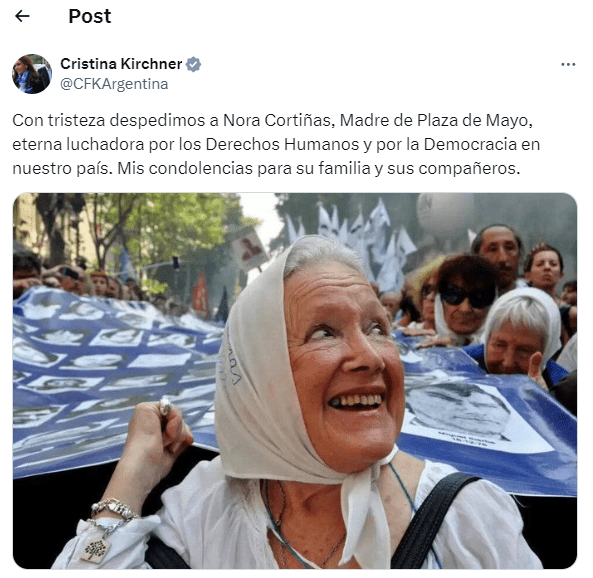Click the Post header title
The height and width of the screenshot is (578, 593).
(90, 16)
